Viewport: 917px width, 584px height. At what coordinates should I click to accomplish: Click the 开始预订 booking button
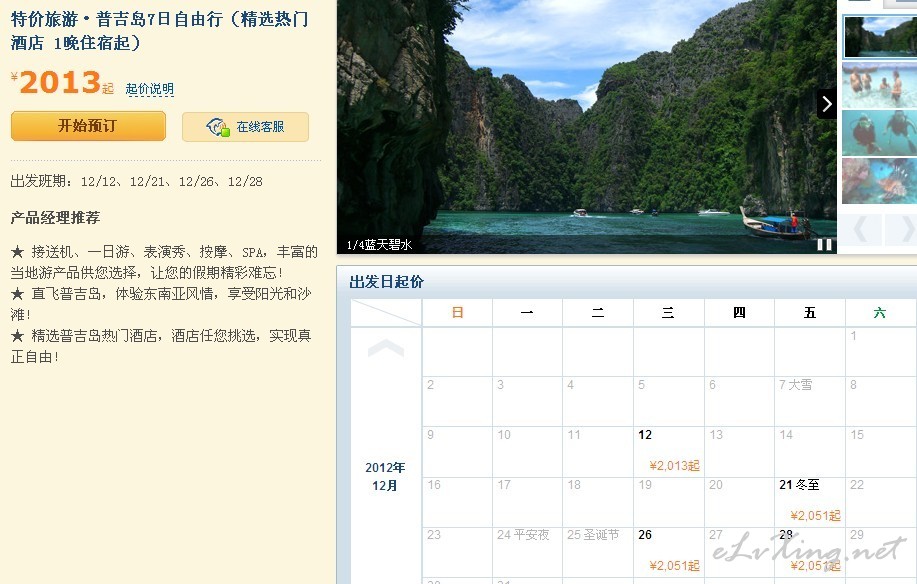(x=88, y=126)
